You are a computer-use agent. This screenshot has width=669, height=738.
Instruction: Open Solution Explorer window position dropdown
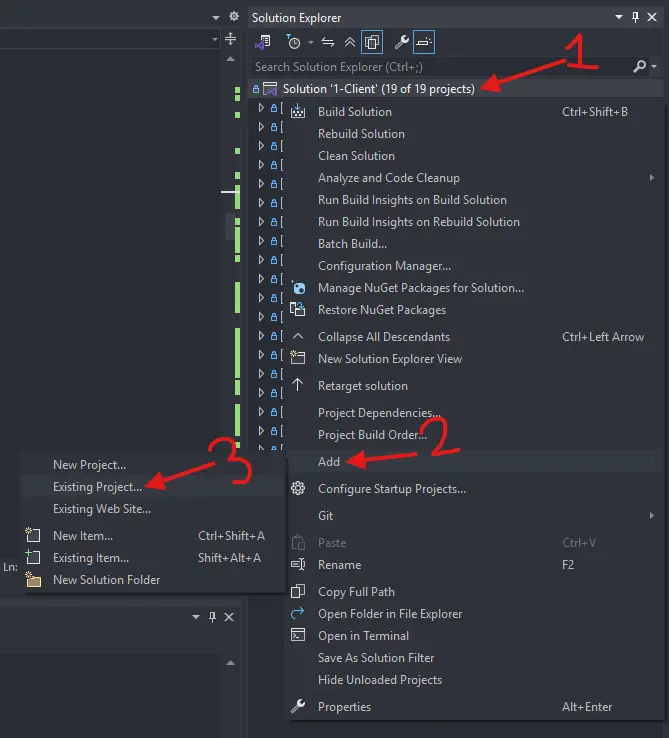[619, 17]
